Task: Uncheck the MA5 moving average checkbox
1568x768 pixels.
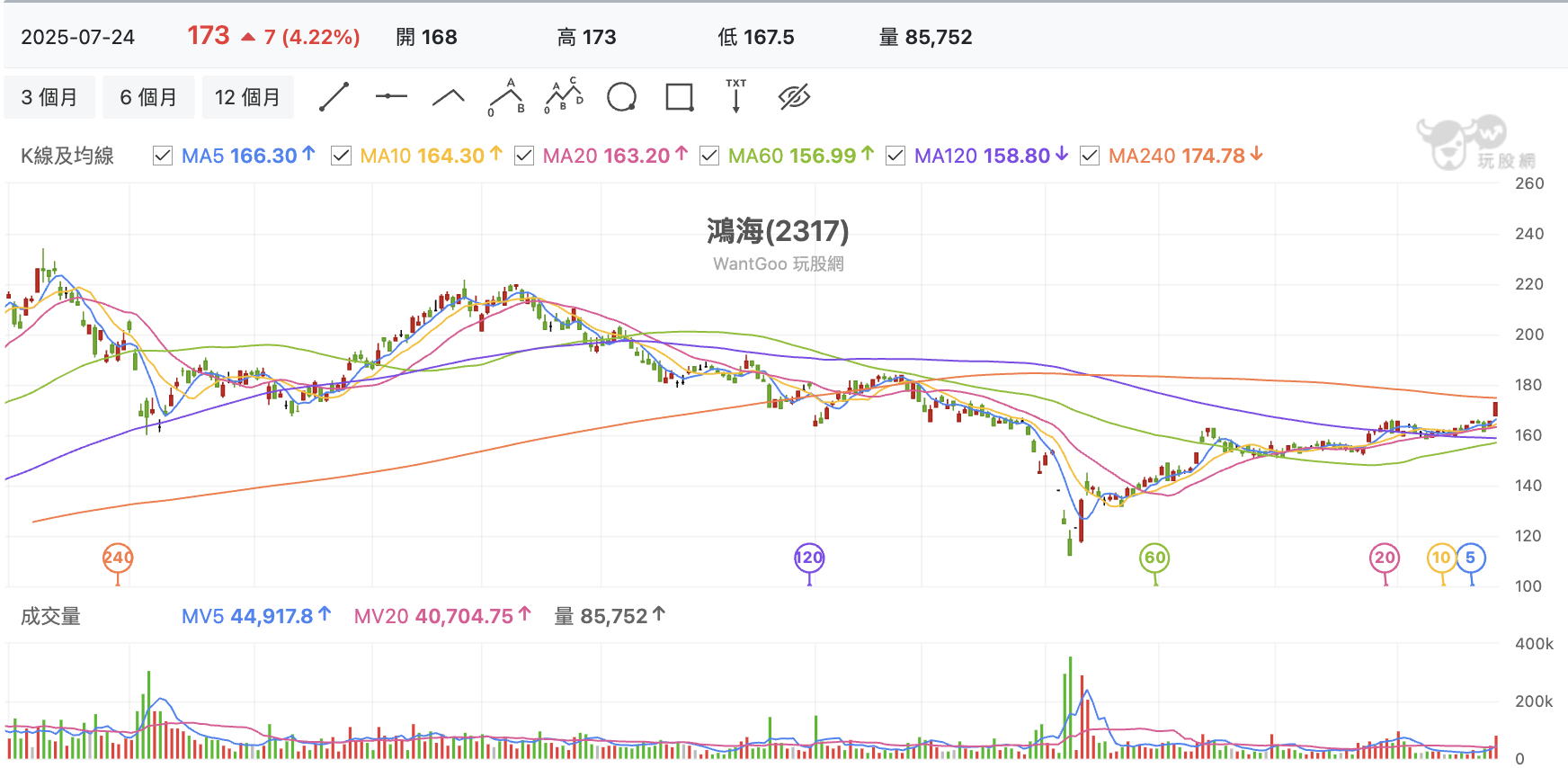Action: pos(163,156)
